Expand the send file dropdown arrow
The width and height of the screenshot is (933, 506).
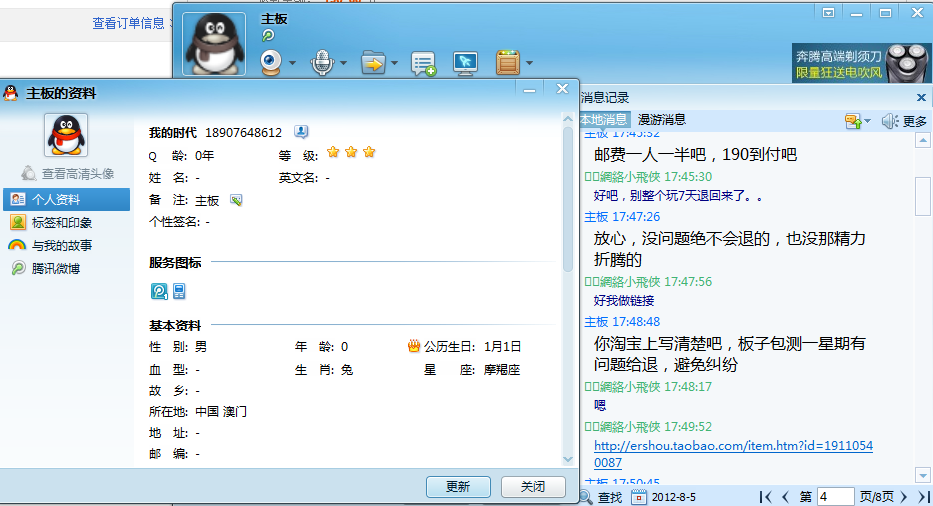[395, 64]
